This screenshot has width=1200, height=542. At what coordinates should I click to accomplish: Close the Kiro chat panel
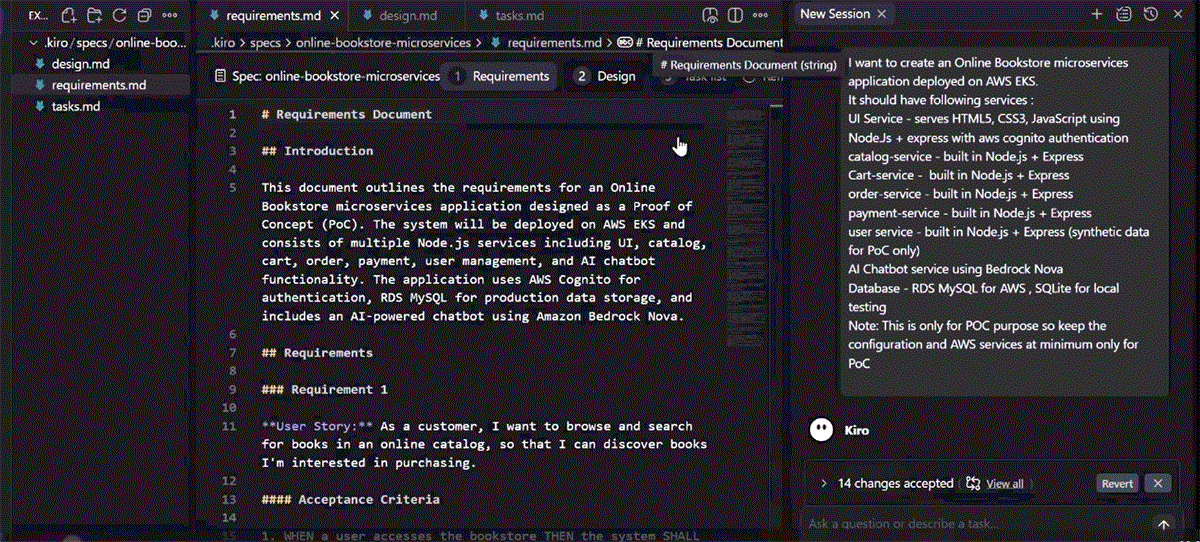click(x=1178, y=15)
